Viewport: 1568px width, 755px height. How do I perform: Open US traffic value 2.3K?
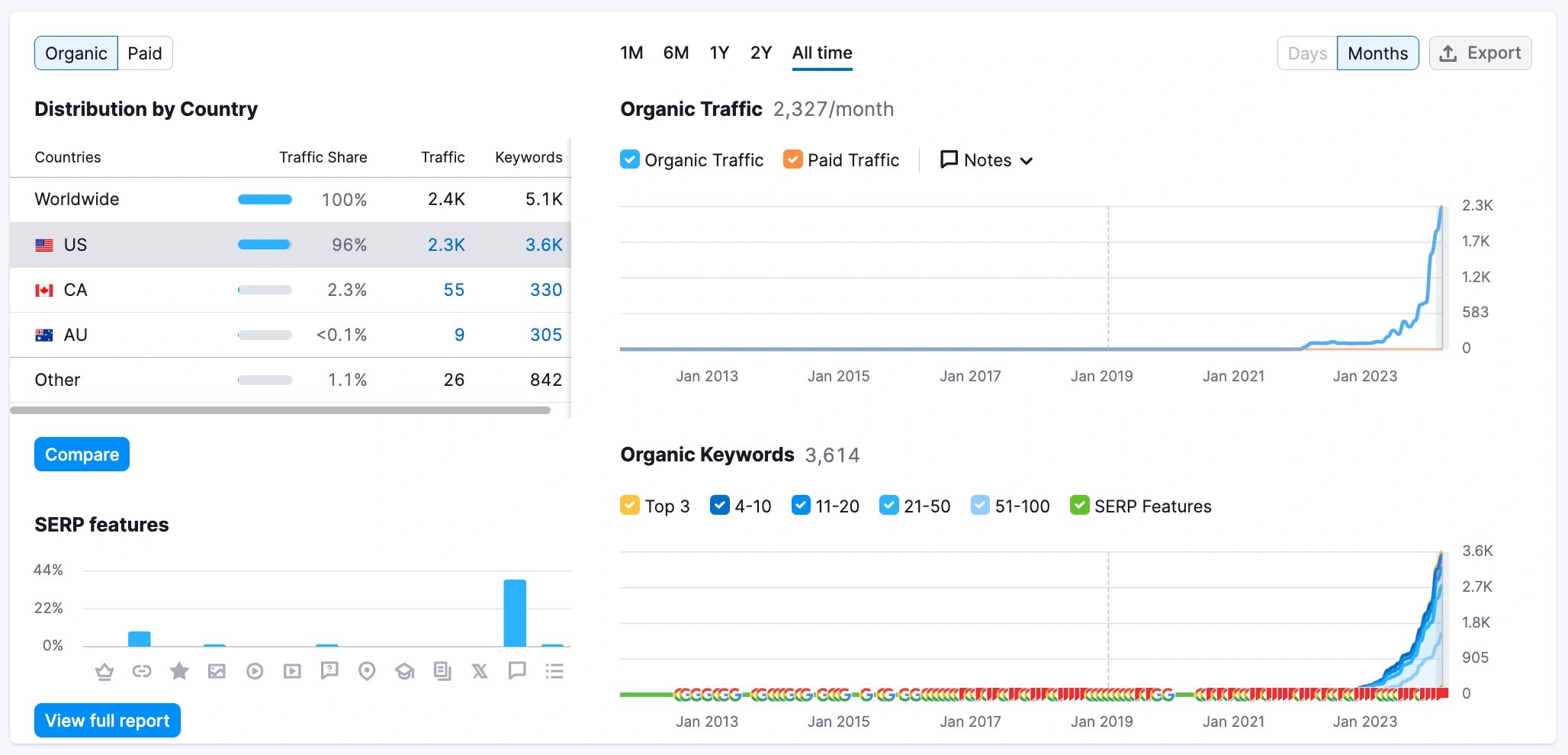click(446, 245)
